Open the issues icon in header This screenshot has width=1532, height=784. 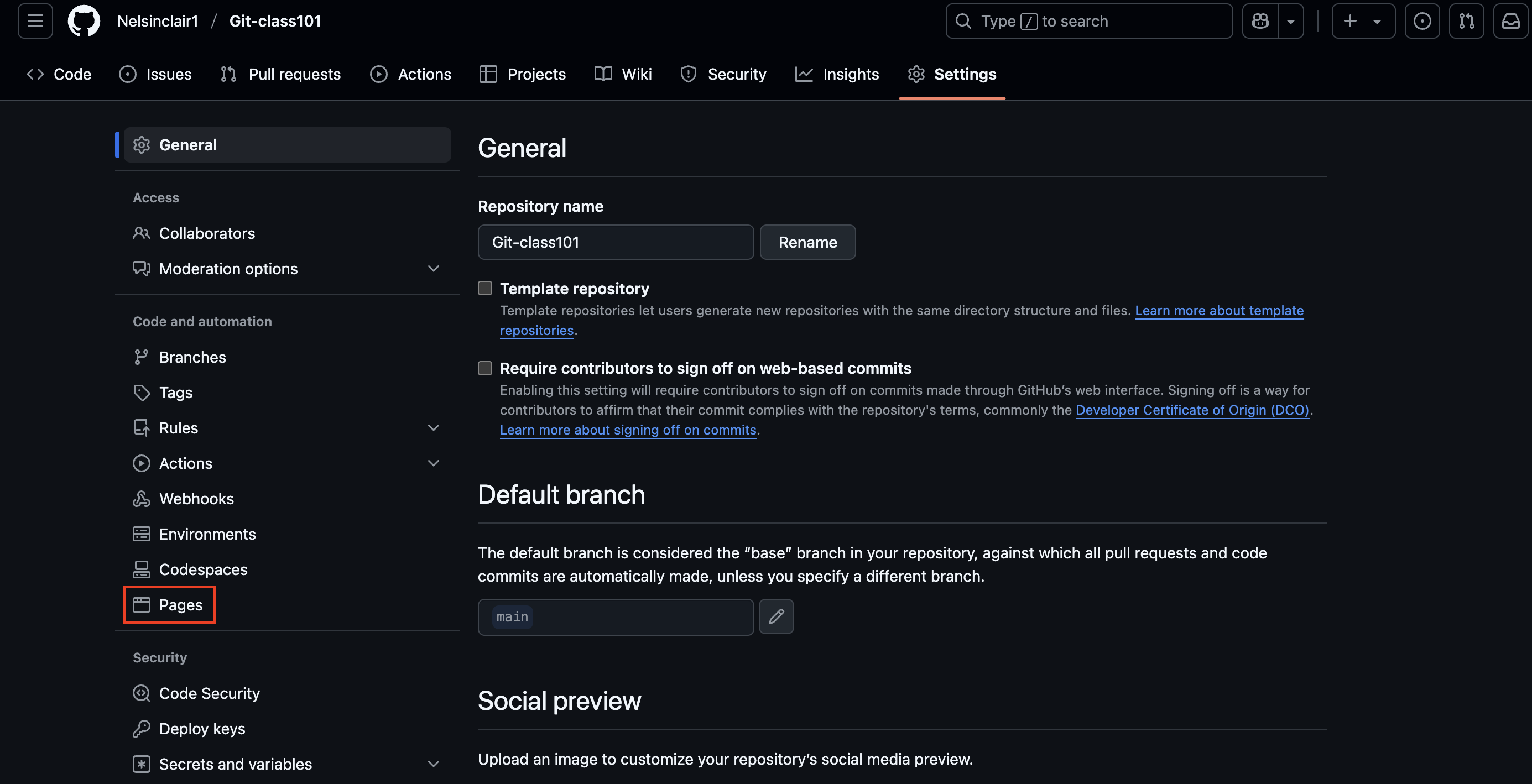pyautogui.click(x=1422, y=22)
